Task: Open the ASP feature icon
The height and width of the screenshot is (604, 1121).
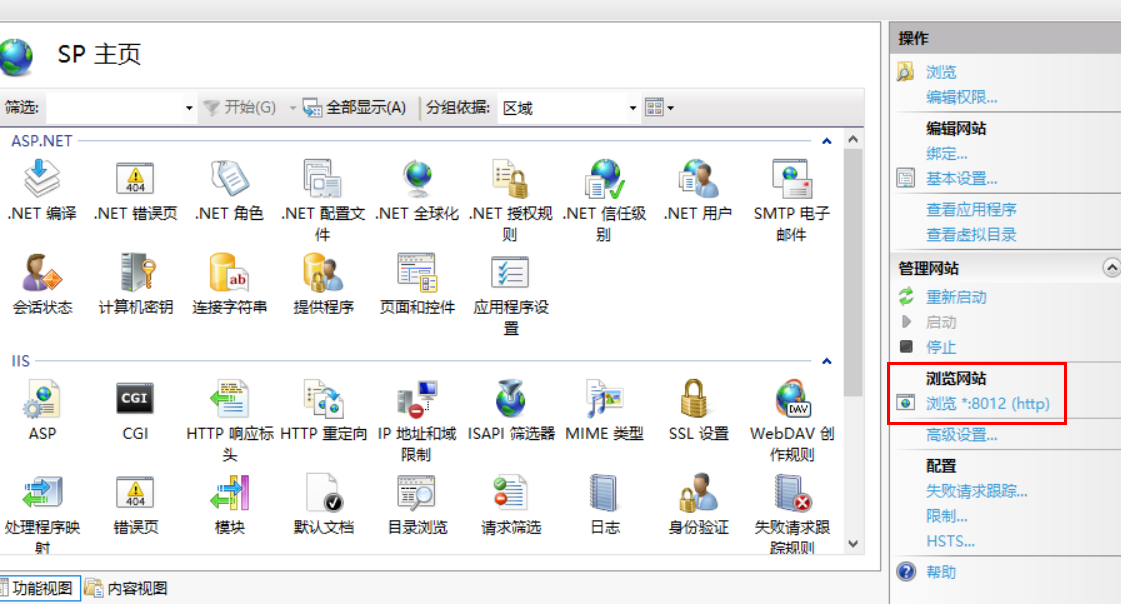Action: (42, 399)
